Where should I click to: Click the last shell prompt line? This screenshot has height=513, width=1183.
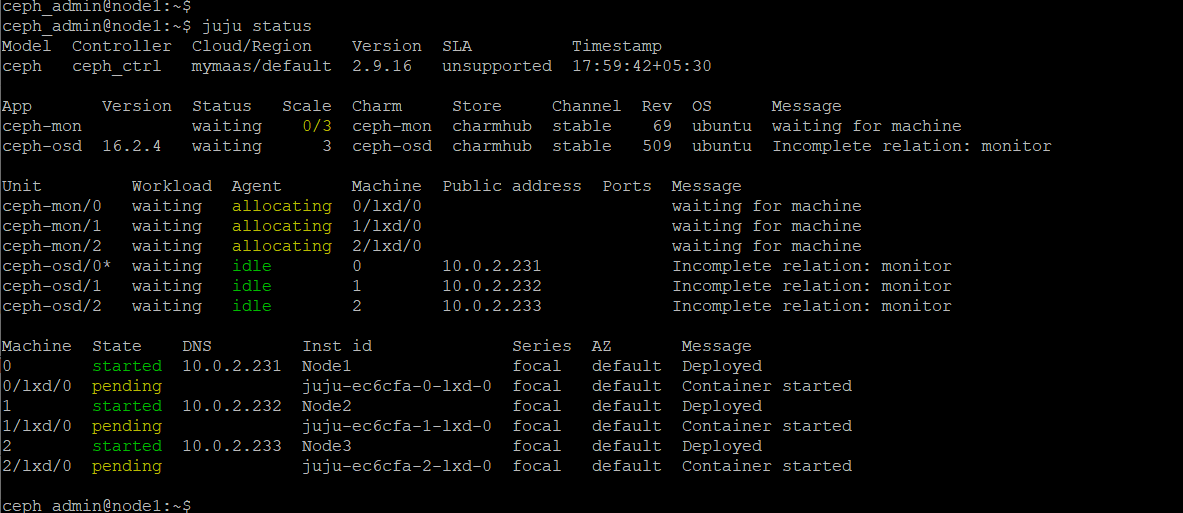(x=96, y=505)
